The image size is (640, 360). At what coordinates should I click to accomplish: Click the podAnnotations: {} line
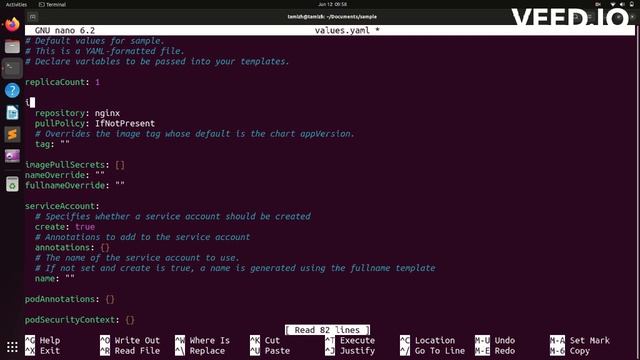coord(70,299)
